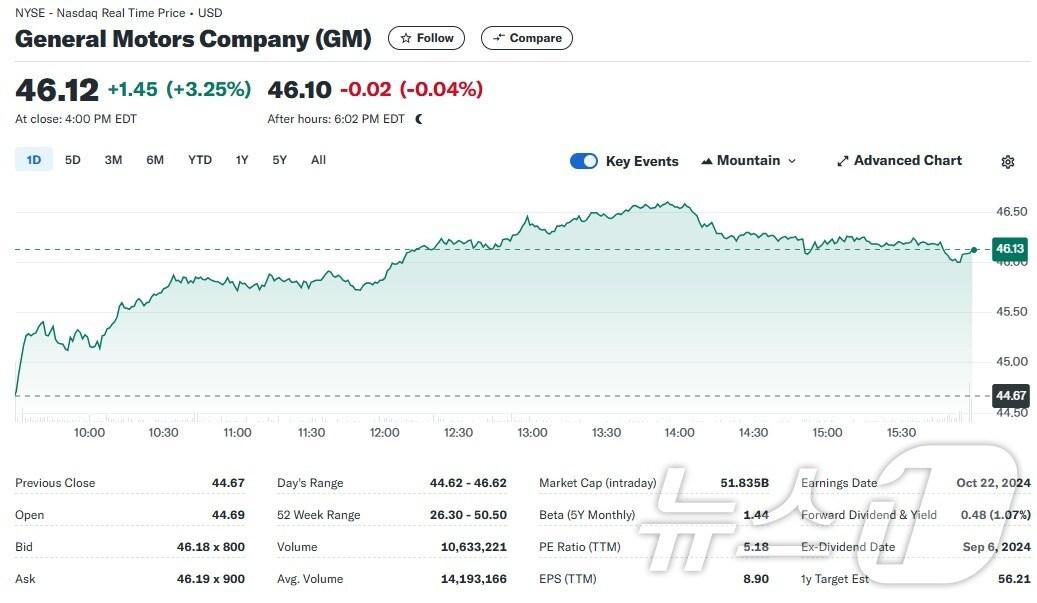Select the 3M chart range
The image size is (1037, 603).
[x=113, y=160]
